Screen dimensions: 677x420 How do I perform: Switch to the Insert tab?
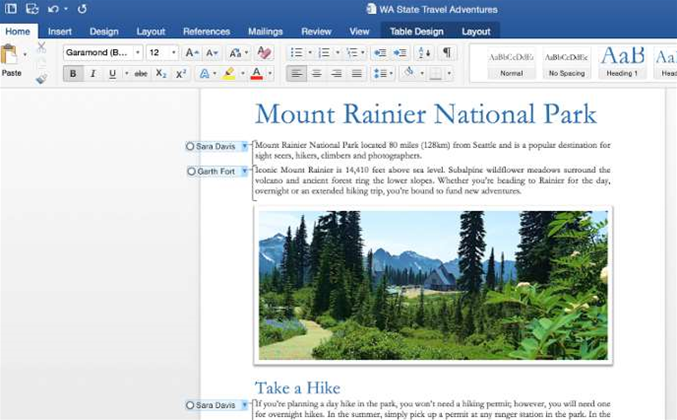click(60, 31)
